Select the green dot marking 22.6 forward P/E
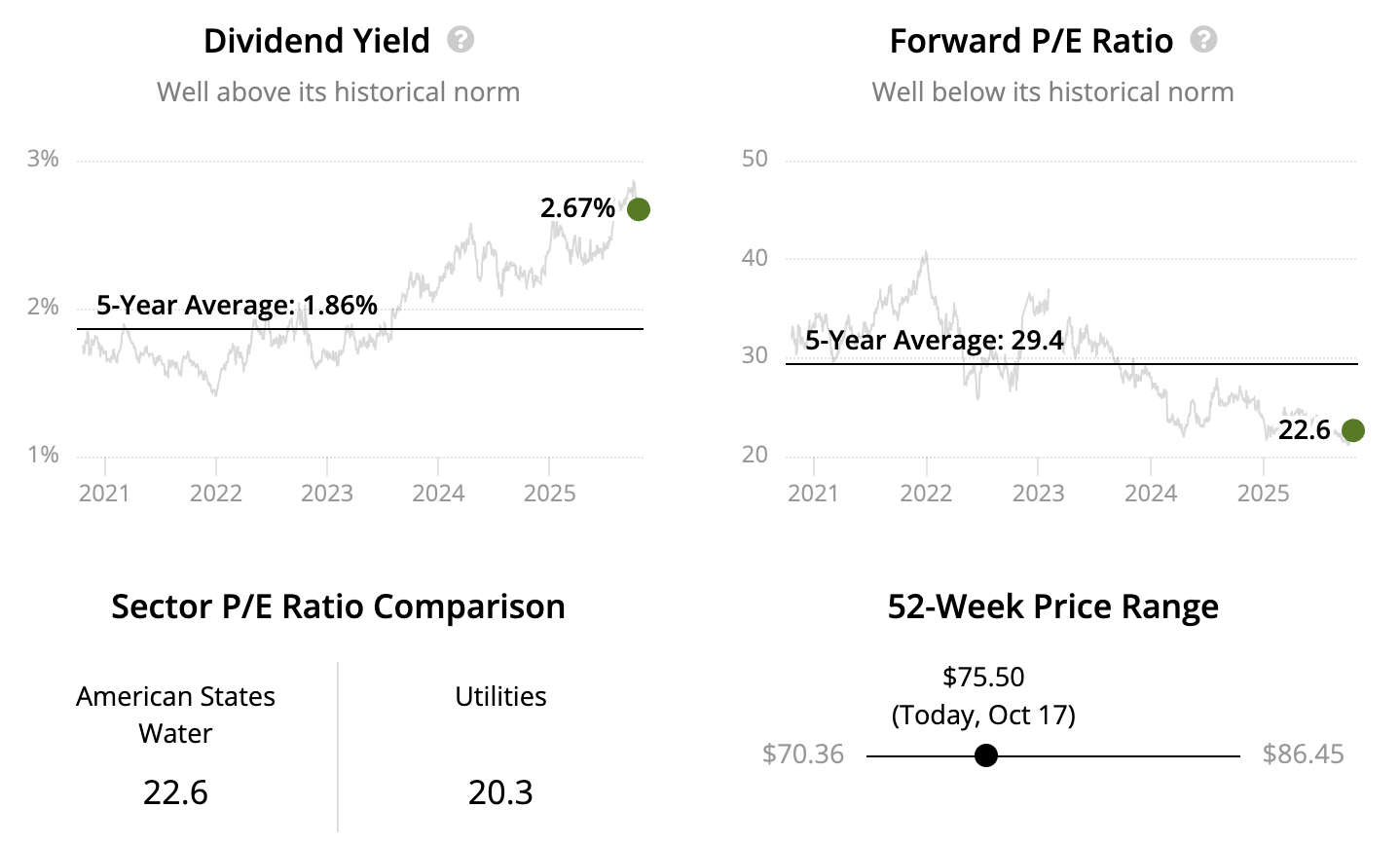 pyautogui.click(x=1352, y=430)
